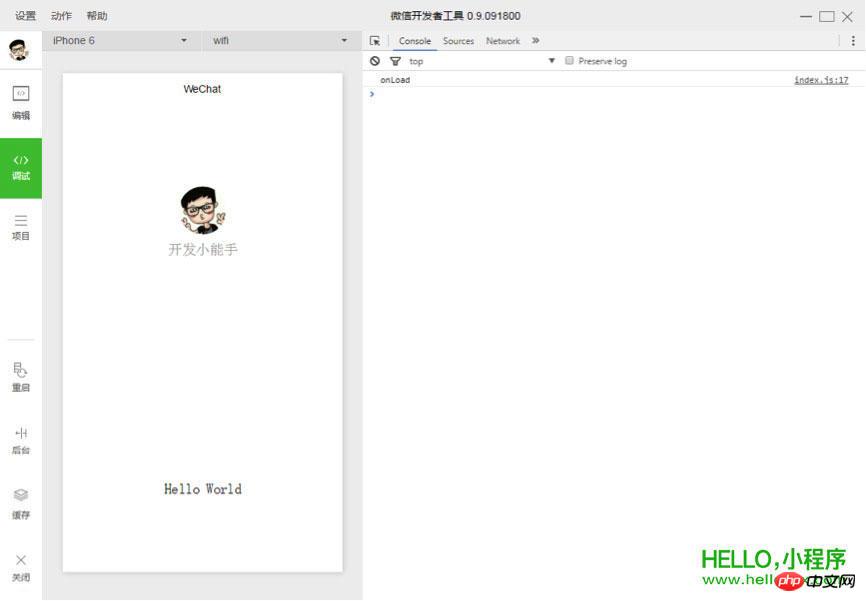
Task: Open the top context dropdown
Action: [x=482, y=61]
